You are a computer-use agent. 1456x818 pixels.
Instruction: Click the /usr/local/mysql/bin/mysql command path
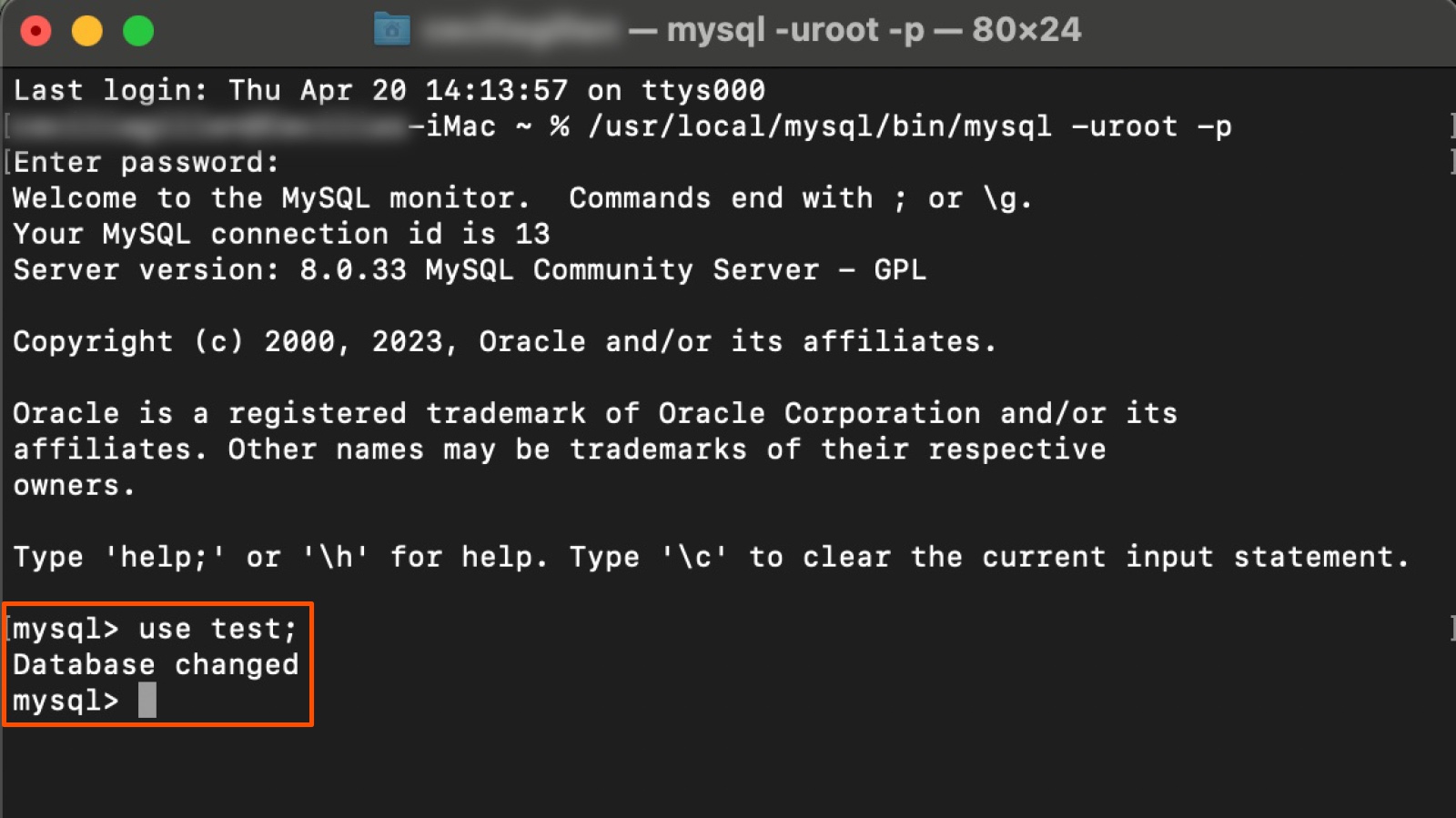[819, 126]
